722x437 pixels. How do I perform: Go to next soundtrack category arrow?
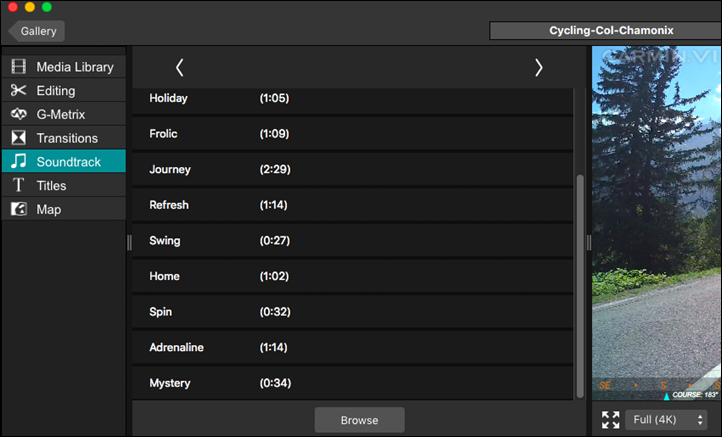click(538, 67)
